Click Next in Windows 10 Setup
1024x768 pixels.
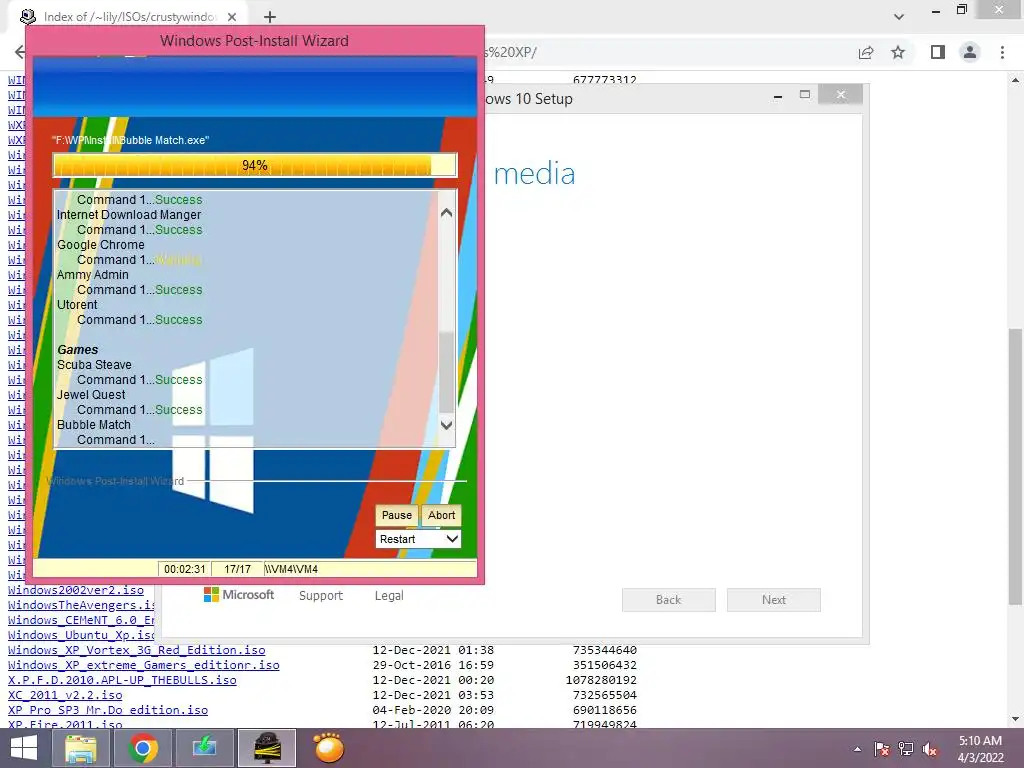pyautogui.click(x=773, y=600)
